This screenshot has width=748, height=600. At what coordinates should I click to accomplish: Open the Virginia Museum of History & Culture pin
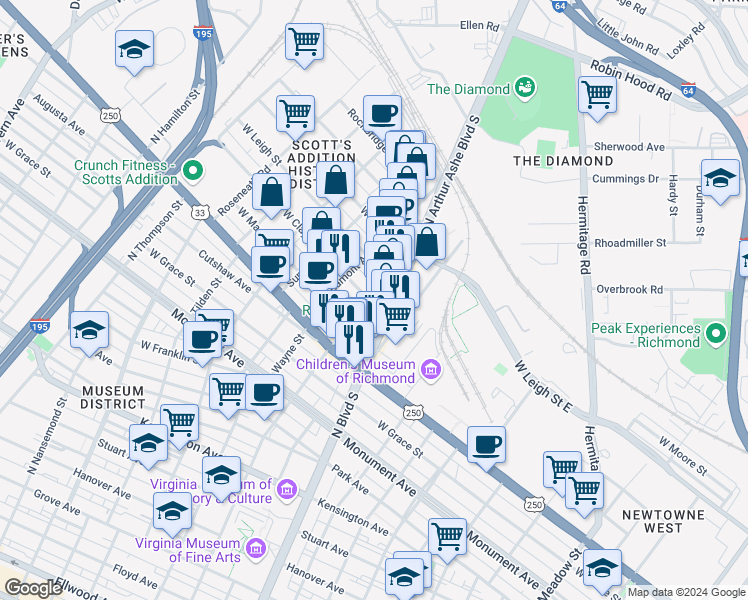pyautogui.click(x=287, y=489)
